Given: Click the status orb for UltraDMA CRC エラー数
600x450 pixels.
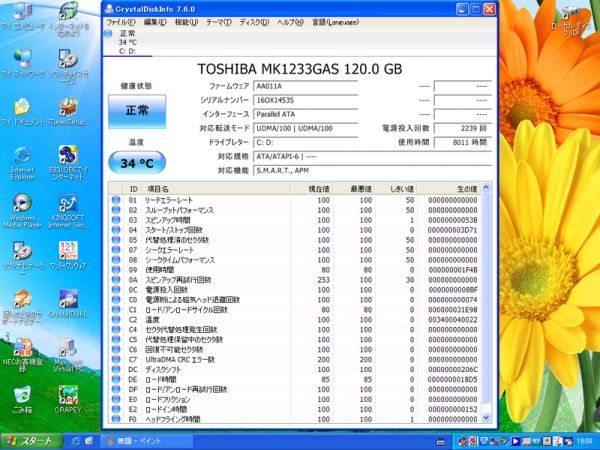Looking at the screenshot, I should (x=116, y=359).
